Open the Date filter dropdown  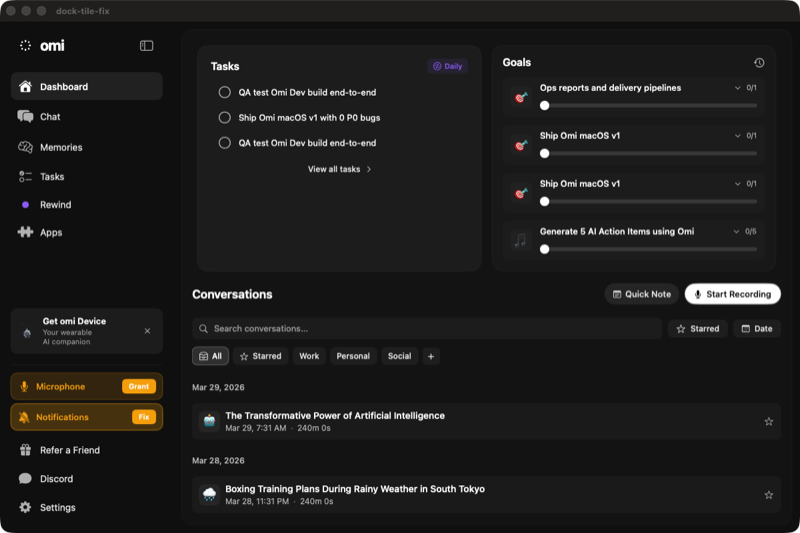tap(757, 329)
